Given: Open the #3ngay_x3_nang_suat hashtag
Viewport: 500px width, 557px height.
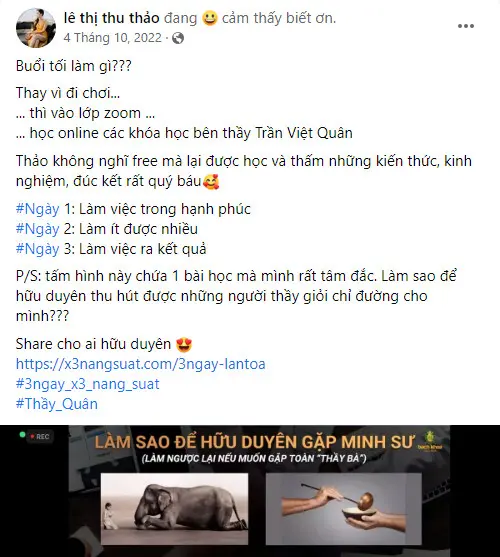Looking at the screenshot, I should tap(88, 384).
